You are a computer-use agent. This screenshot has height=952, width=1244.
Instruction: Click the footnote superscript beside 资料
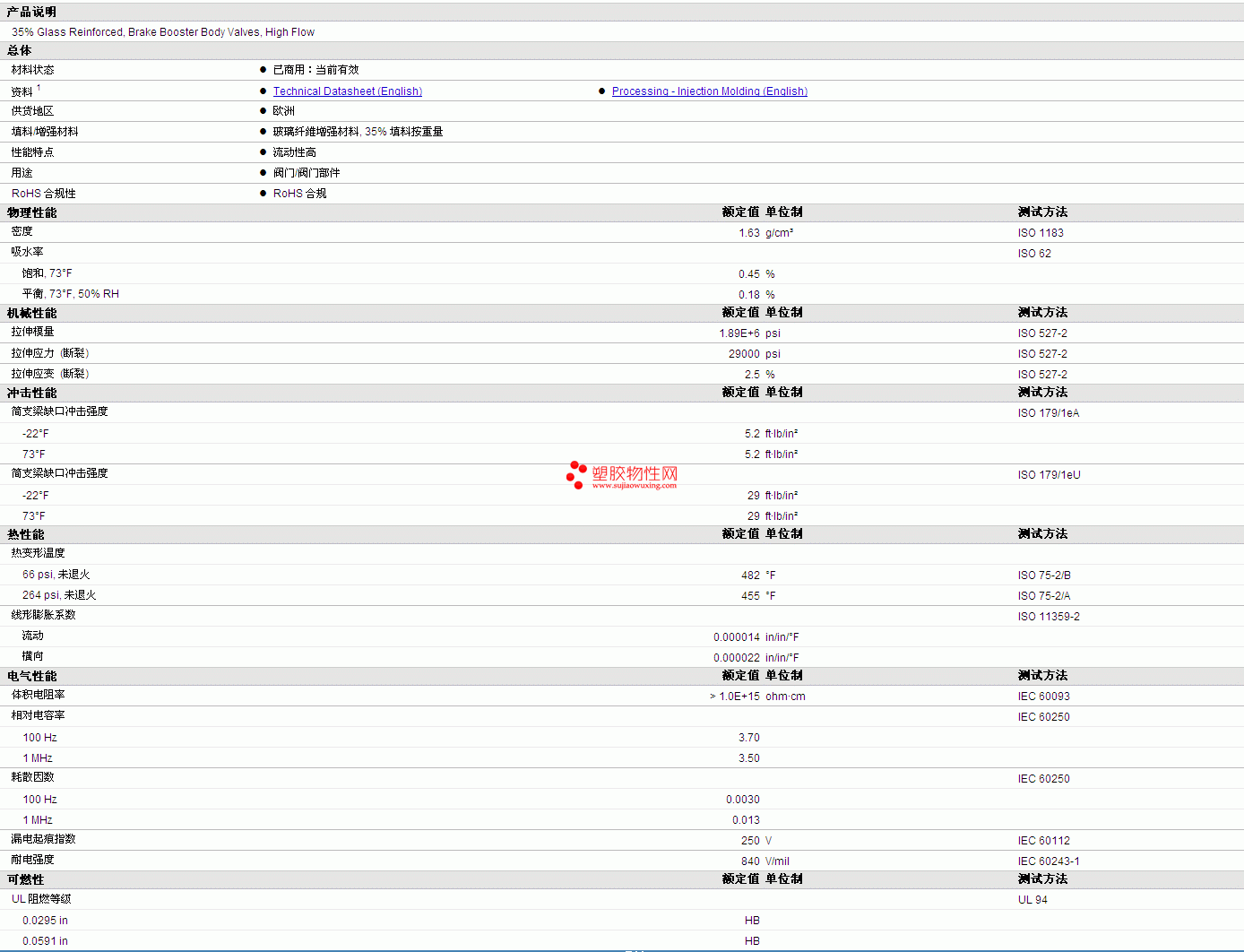(x=39, y=88)
